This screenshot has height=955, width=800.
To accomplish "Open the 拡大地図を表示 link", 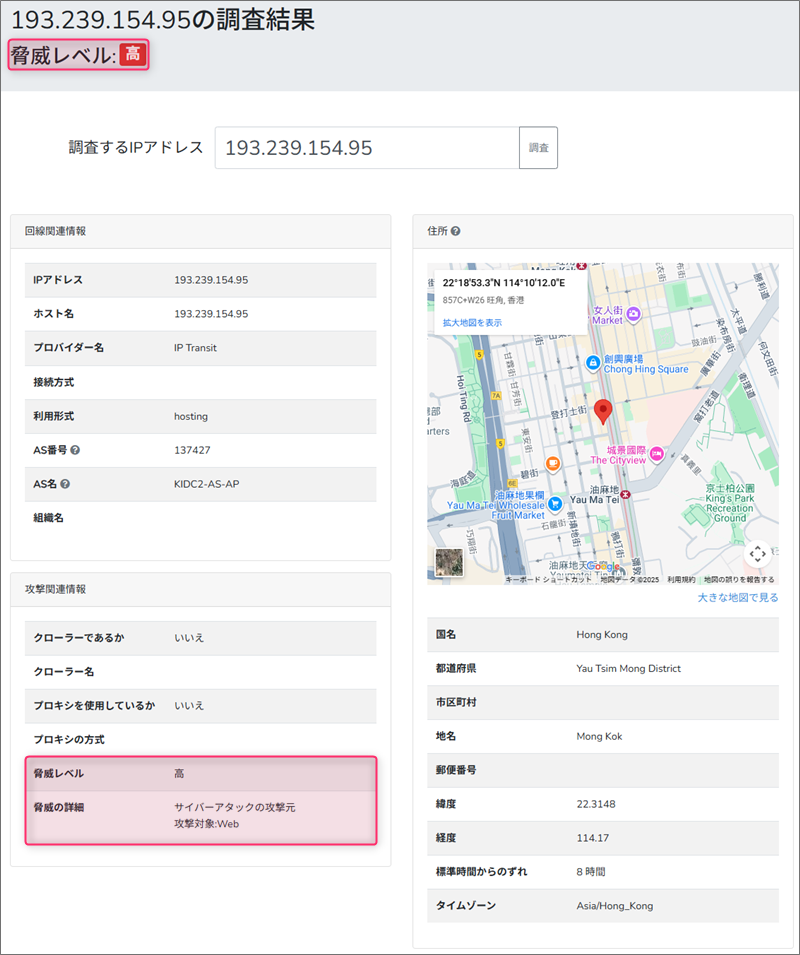I will tap(472, 323).
